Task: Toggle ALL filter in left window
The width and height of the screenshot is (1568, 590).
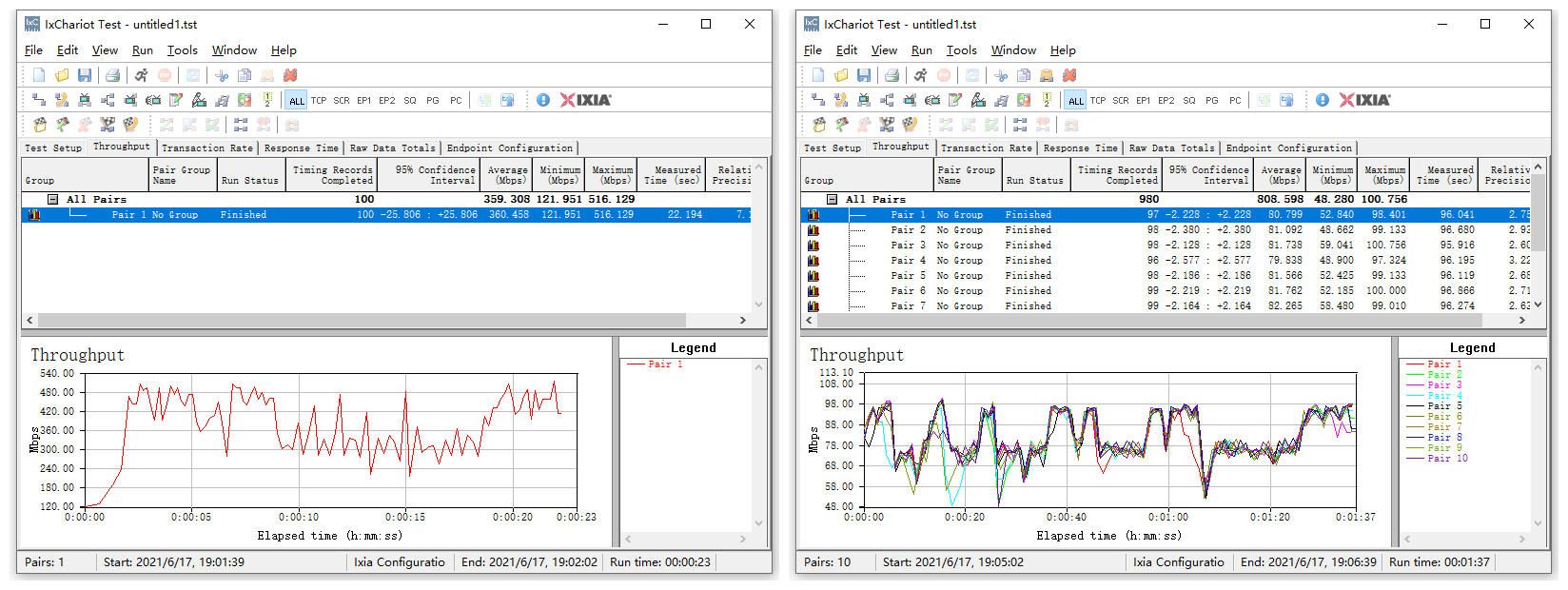Action: click(x=297, y=101)
